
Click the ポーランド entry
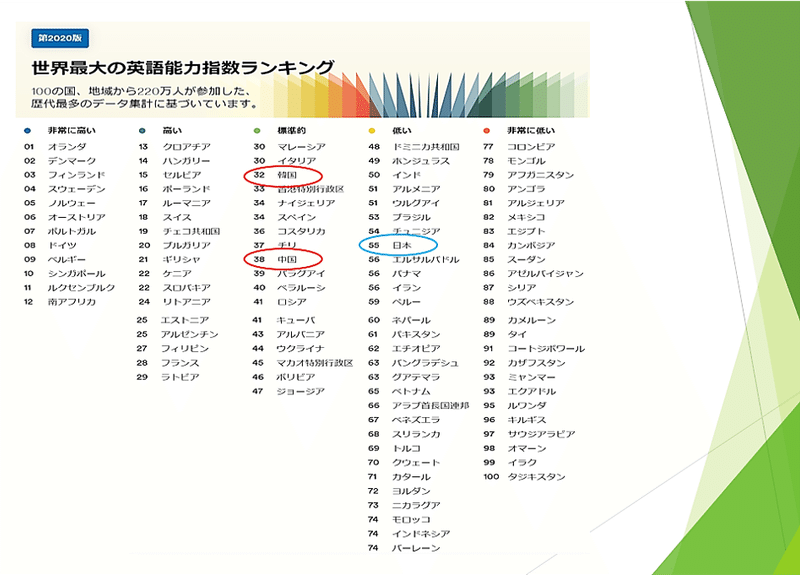(186, 189)
